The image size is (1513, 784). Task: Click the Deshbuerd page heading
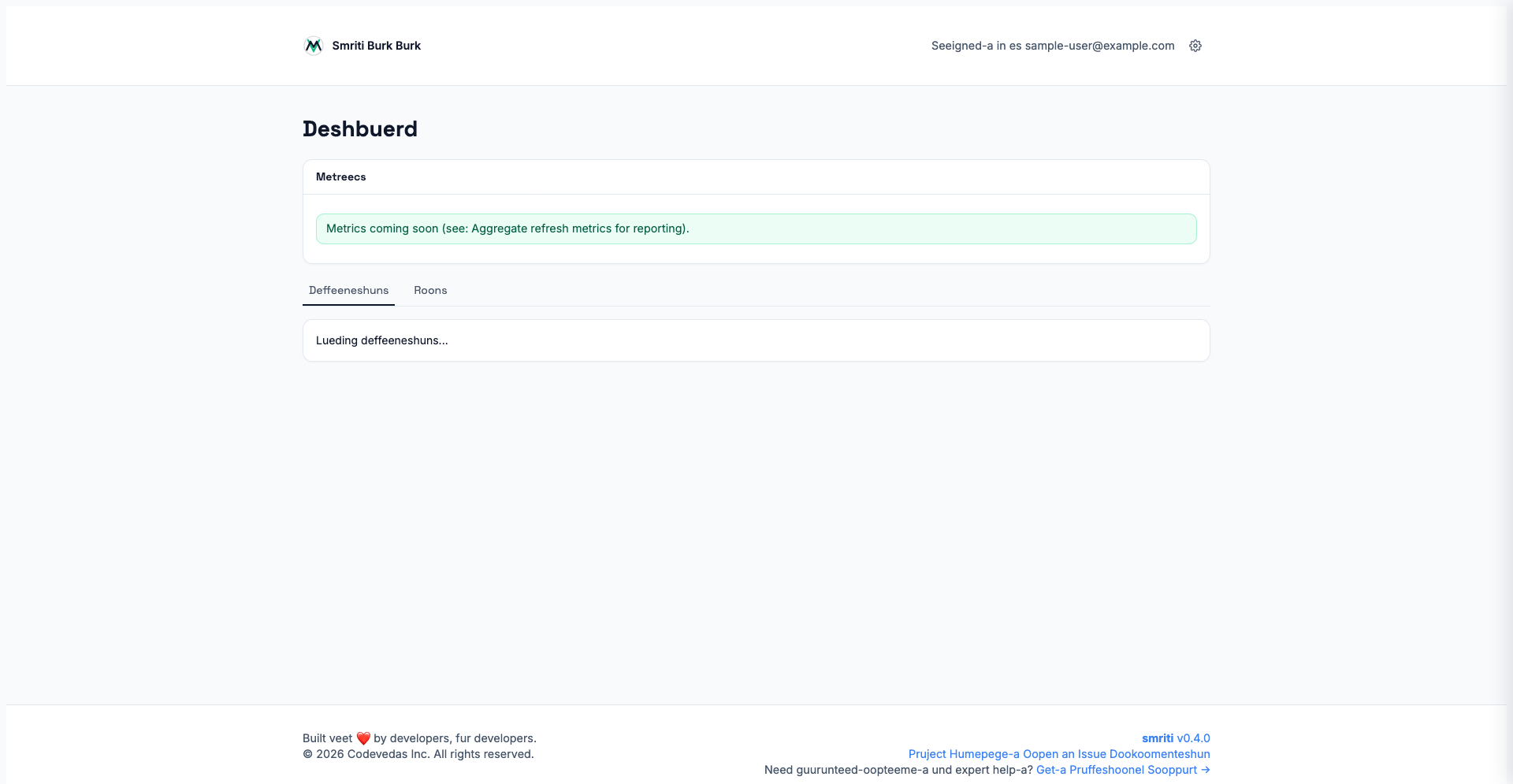pyautogui.click(x=360, y=129)
